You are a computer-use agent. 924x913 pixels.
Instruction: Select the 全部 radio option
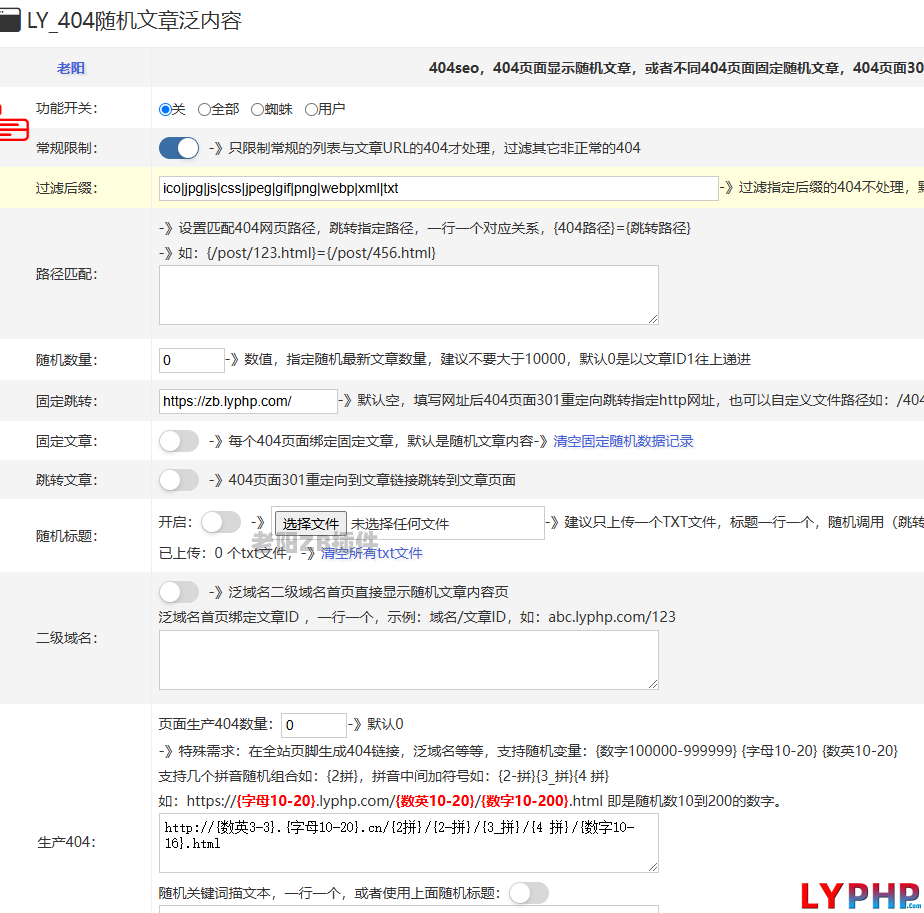(204, 109)
